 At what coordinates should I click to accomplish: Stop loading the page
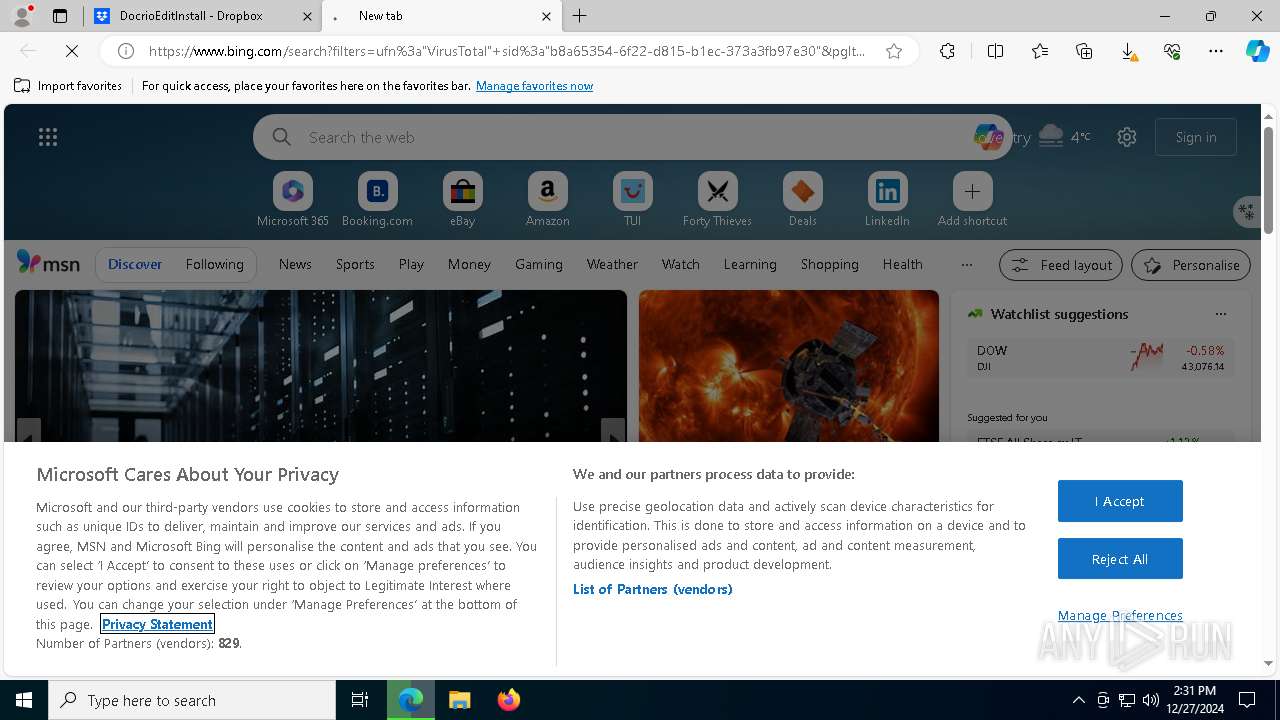(x=72, y=51)
